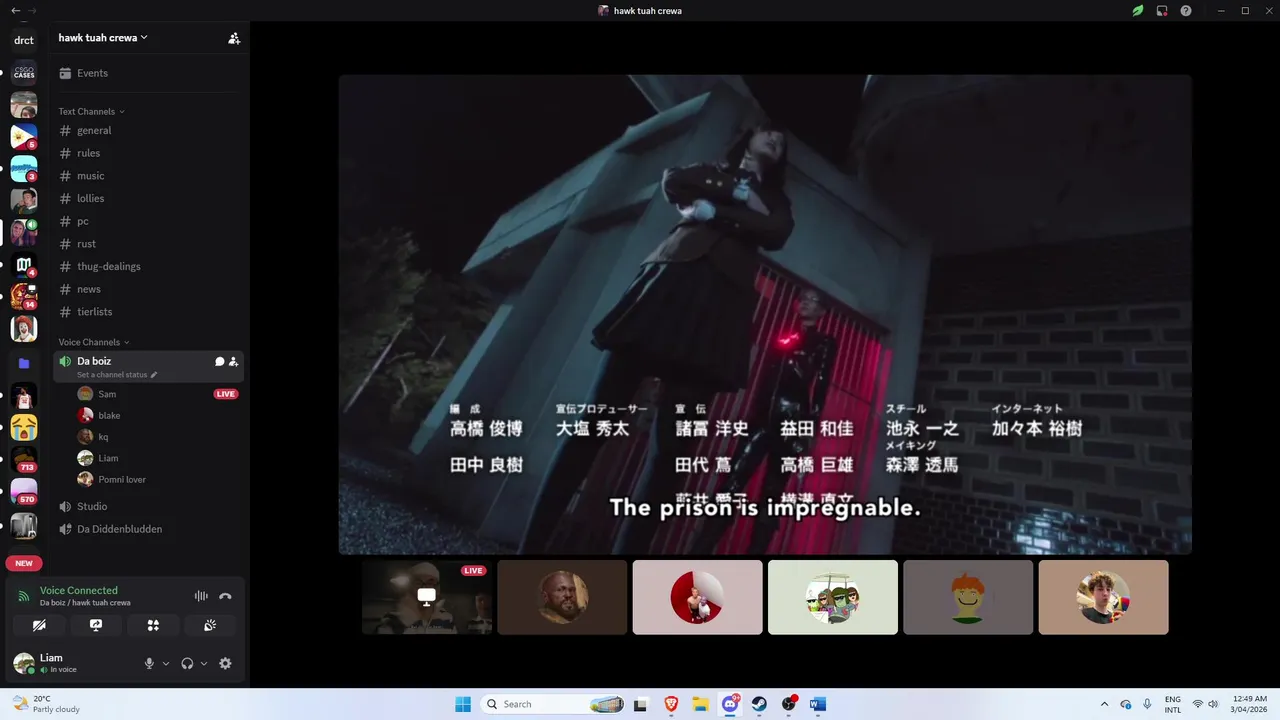The image size is (1280, 720).
Task: Select Sam's live stream thumbnail tile
Action: pos(427,597)
